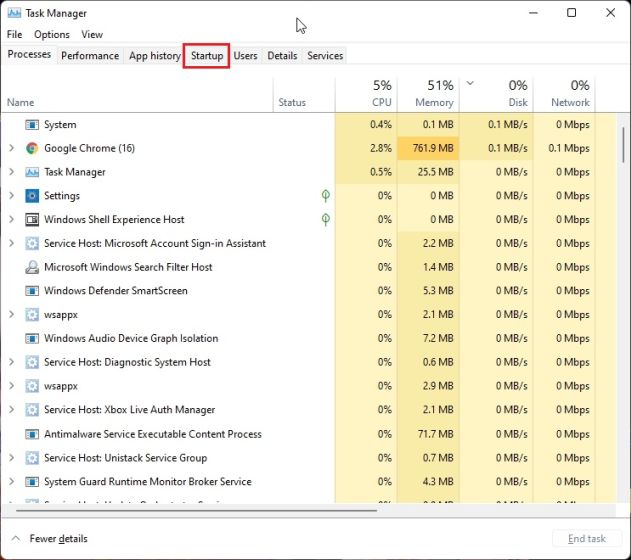Expand the Task Manager process row
Image resolution: width=631 pixels, height=560 pixels.
click(x=12, y=172)
